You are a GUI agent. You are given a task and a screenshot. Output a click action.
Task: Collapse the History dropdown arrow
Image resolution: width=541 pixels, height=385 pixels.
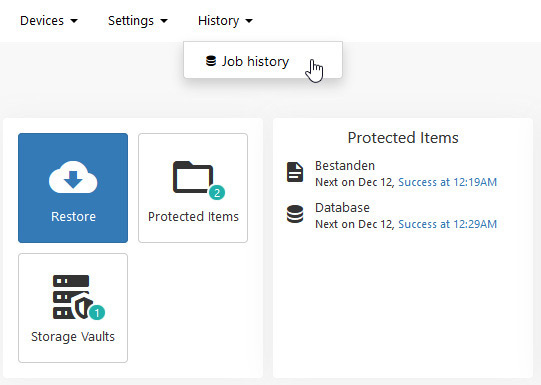(x=249, y=21)
